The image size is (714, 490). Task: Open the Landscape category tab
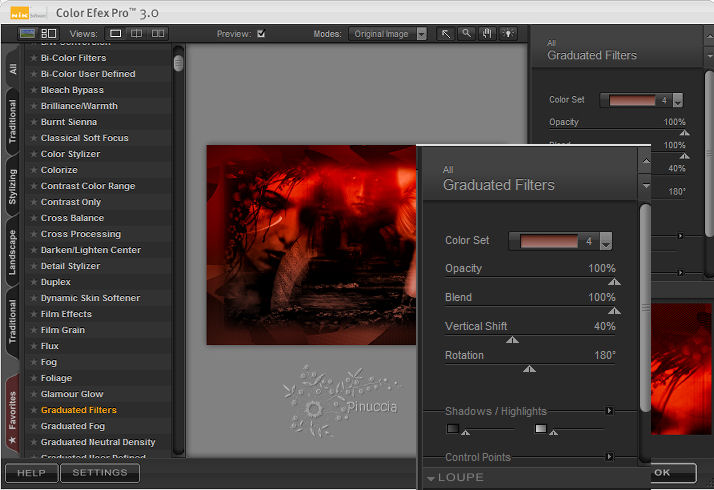[13, 254]
